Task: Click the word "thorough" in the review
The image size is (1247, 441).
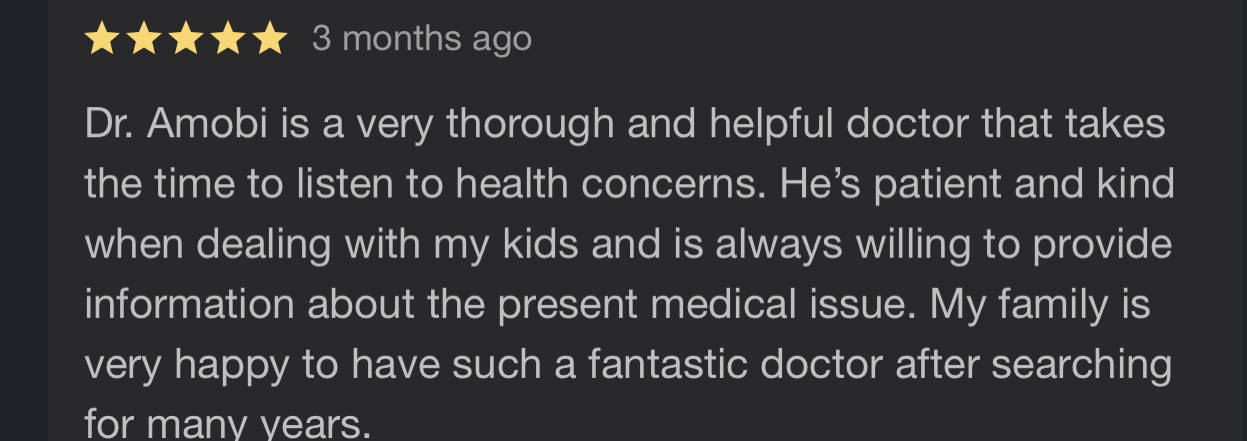Action: tap(530, 124)
